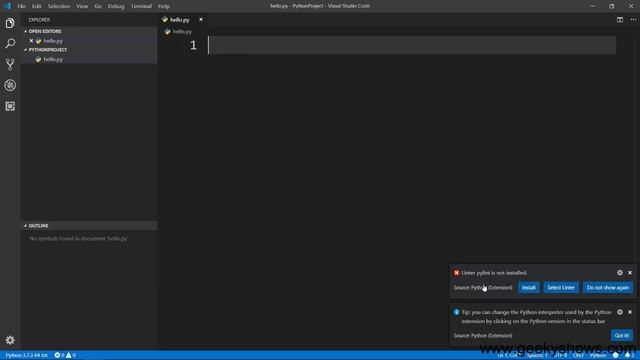Collapse the Outline section

click(38, 226)
